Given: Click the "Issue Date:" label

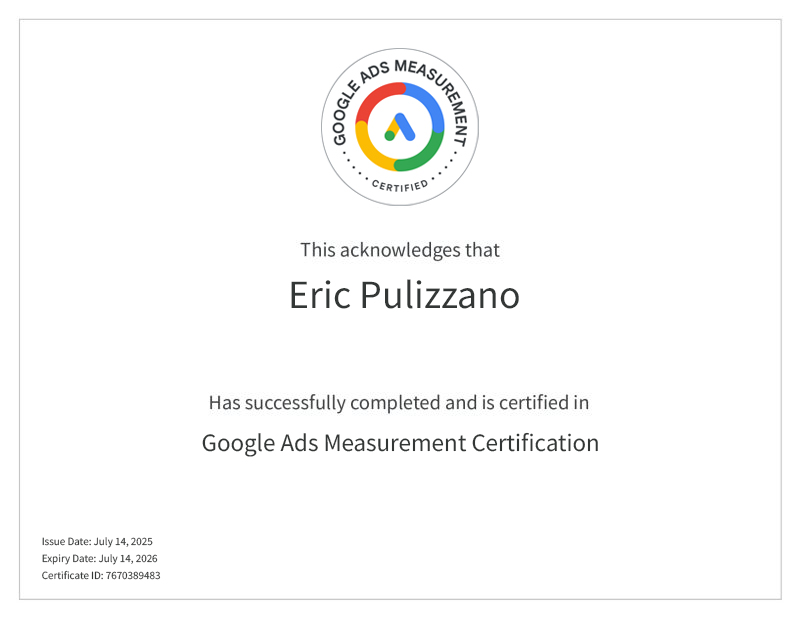Looking at the screenshot, I should pyautogui.click(x=66, y=541).
